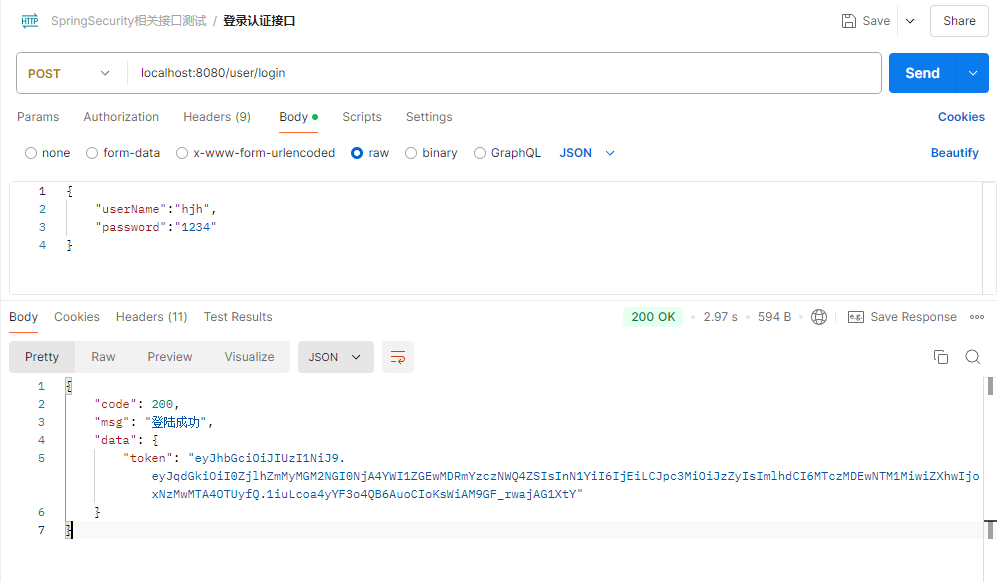Open the Save options dropdown arrow
The height and width of the screenshot is (582, 998).
pyautogui.click(x=910, y=21)
